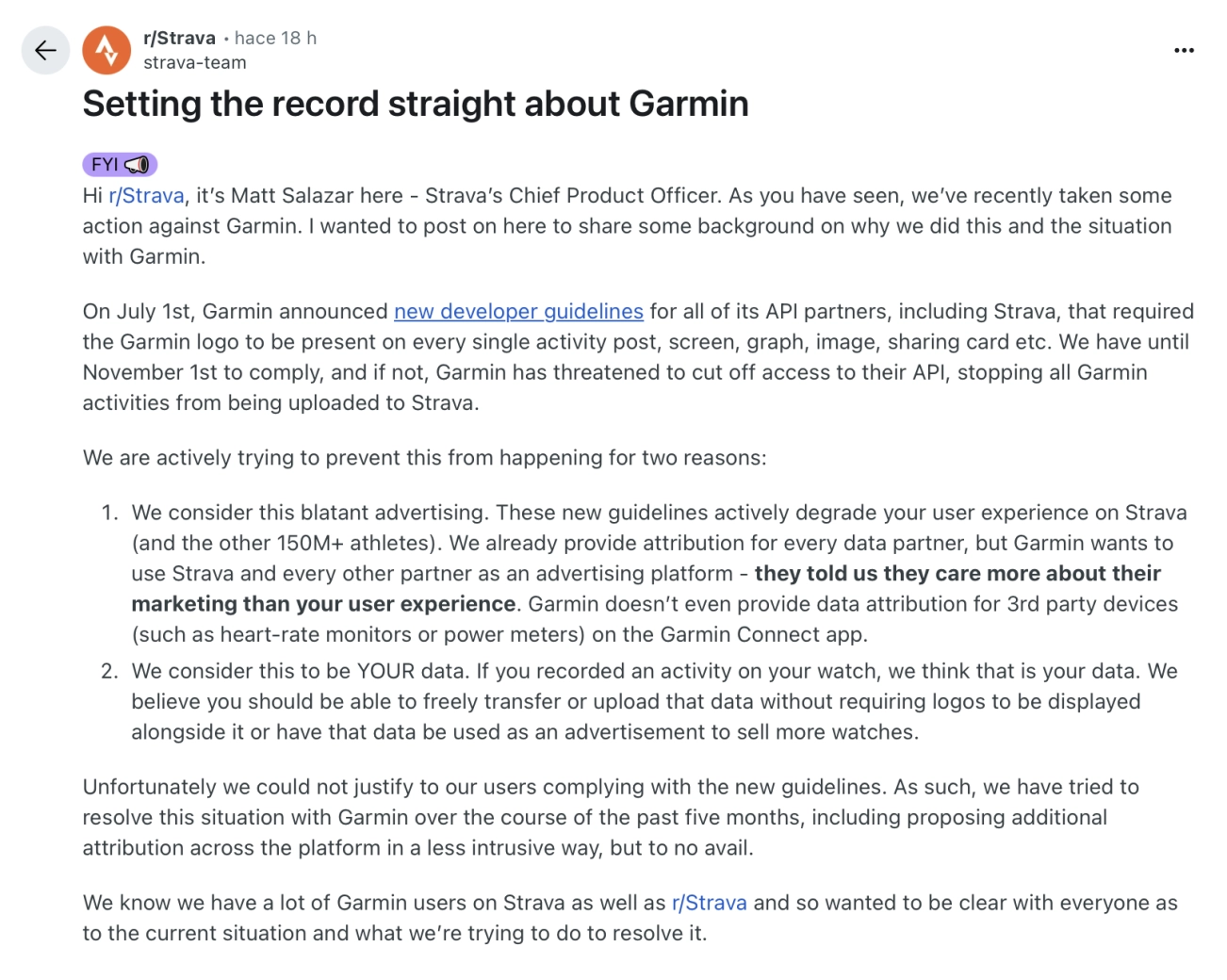Select the post title about Garmin
The image size is (1227, 980).
tap(417, 104)
